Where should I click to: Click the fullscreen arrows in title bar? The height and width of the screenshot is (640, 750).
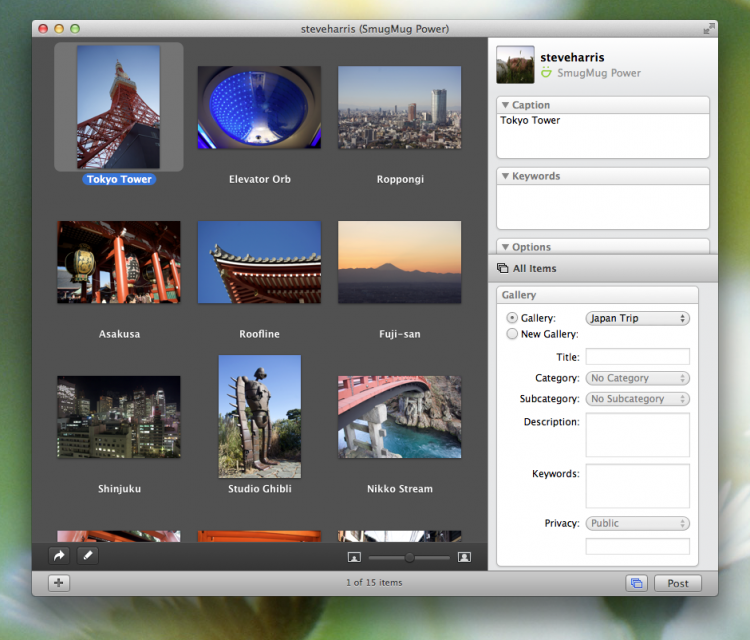point(708,29)
